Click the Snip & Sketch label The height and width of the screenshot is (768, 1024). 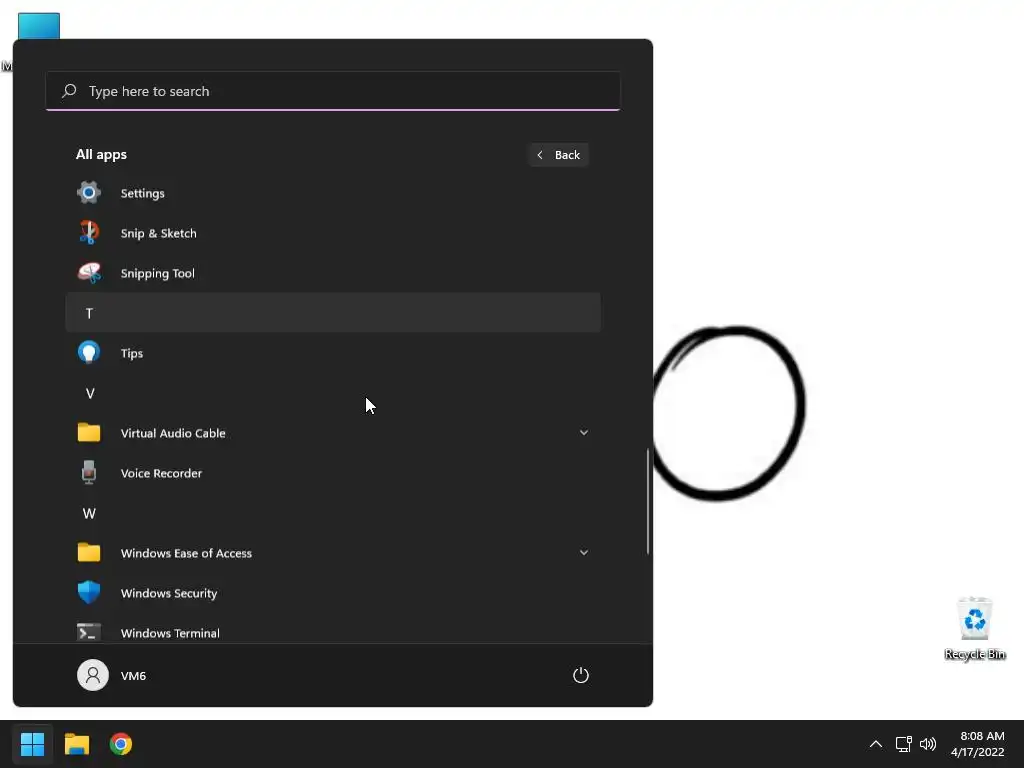pyautogui.click(x=159, y=233)
